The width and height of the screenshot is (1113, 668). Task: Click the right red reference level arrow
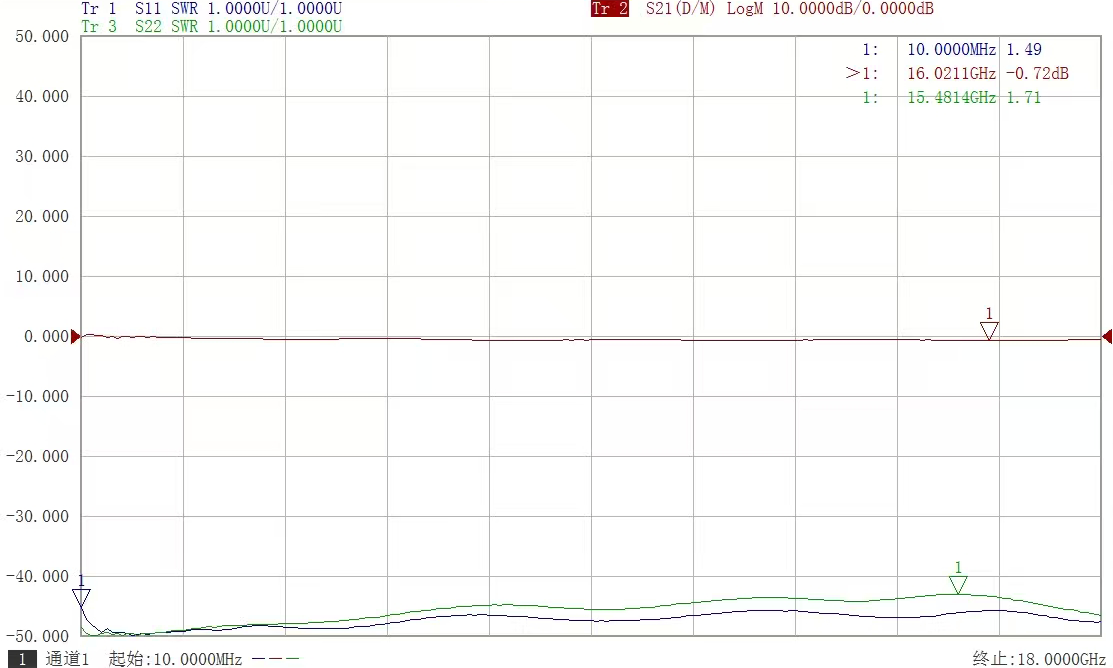pyautogui.click(x=1107, y=337)
